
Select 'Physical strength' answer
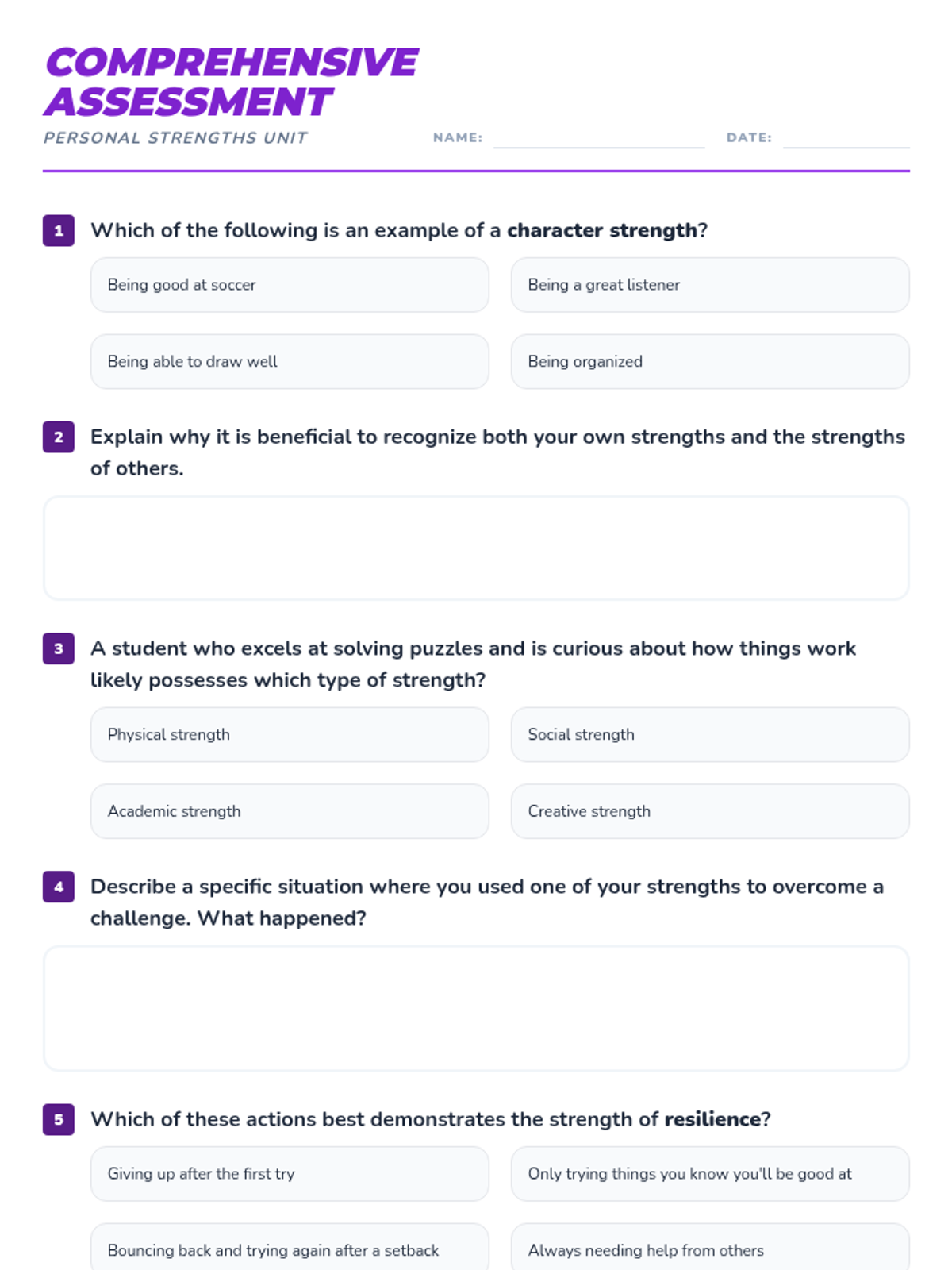click(x=290, y=735)
